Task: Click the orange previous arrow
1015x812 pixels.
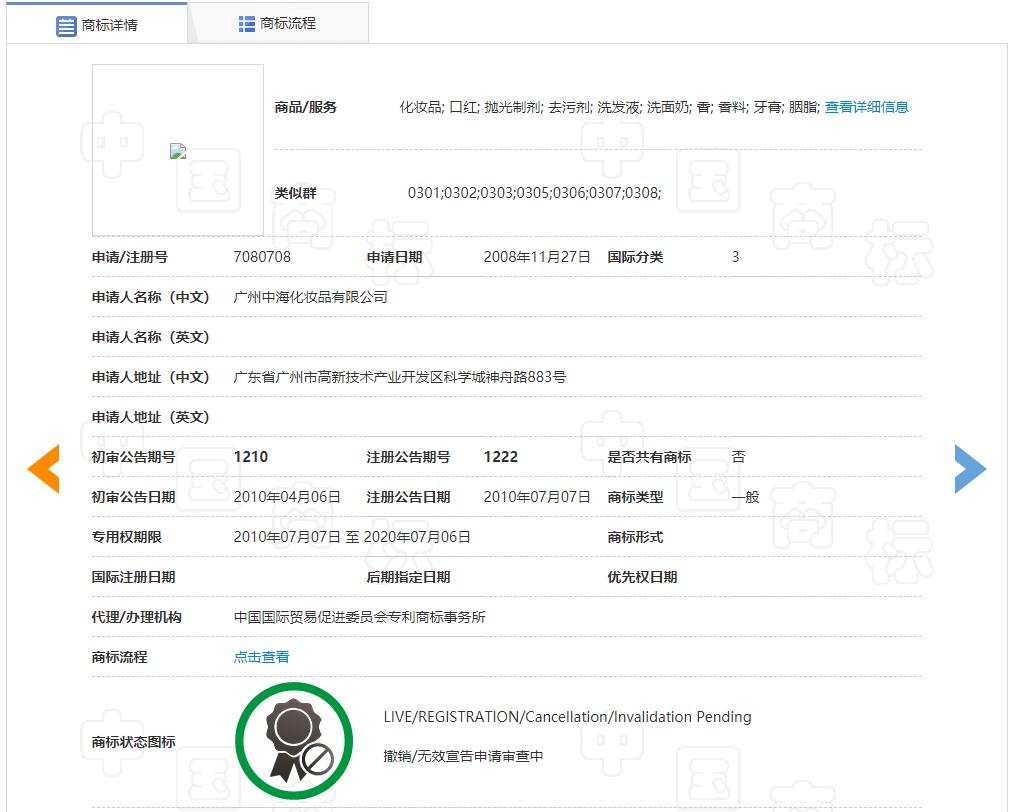Action: coord(43,469)
